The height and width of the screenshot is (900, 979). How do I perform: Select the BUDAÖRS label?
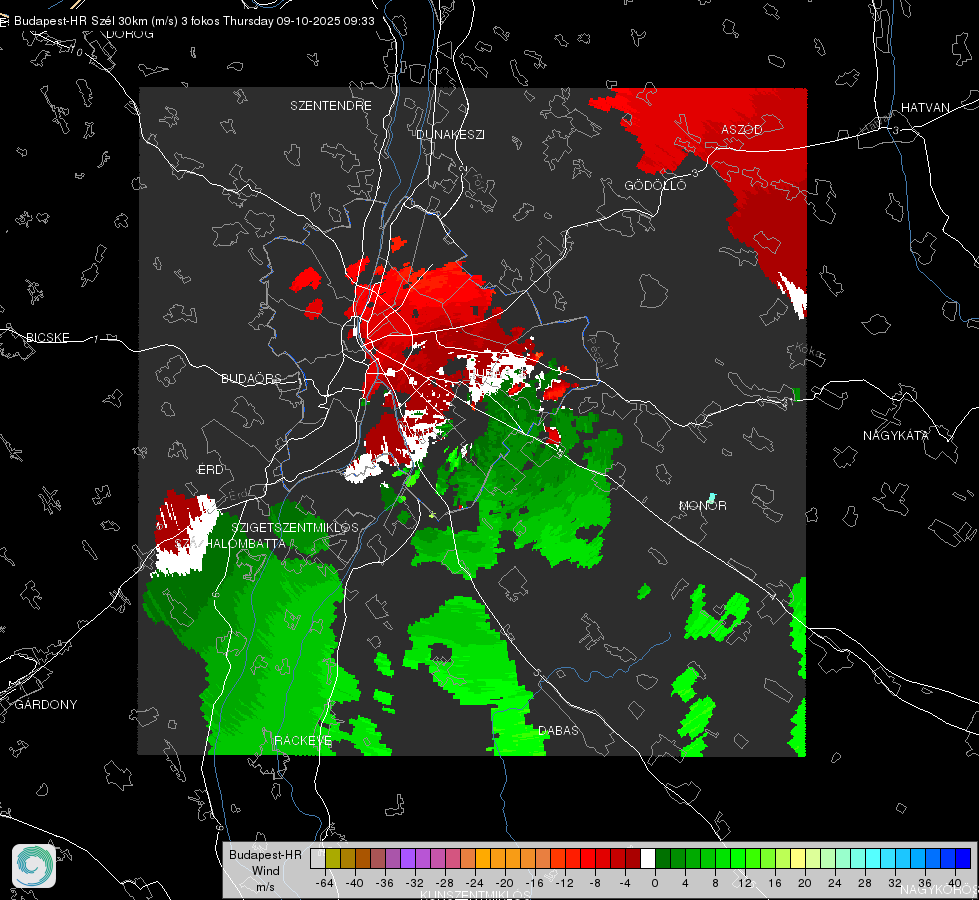[x=251, y=378]
